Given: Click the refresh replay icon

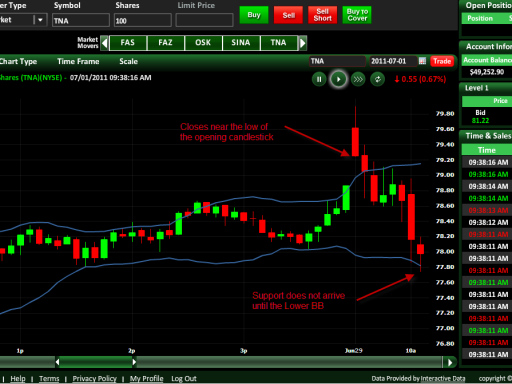Looking at the screenshot, I should [378, 80].
